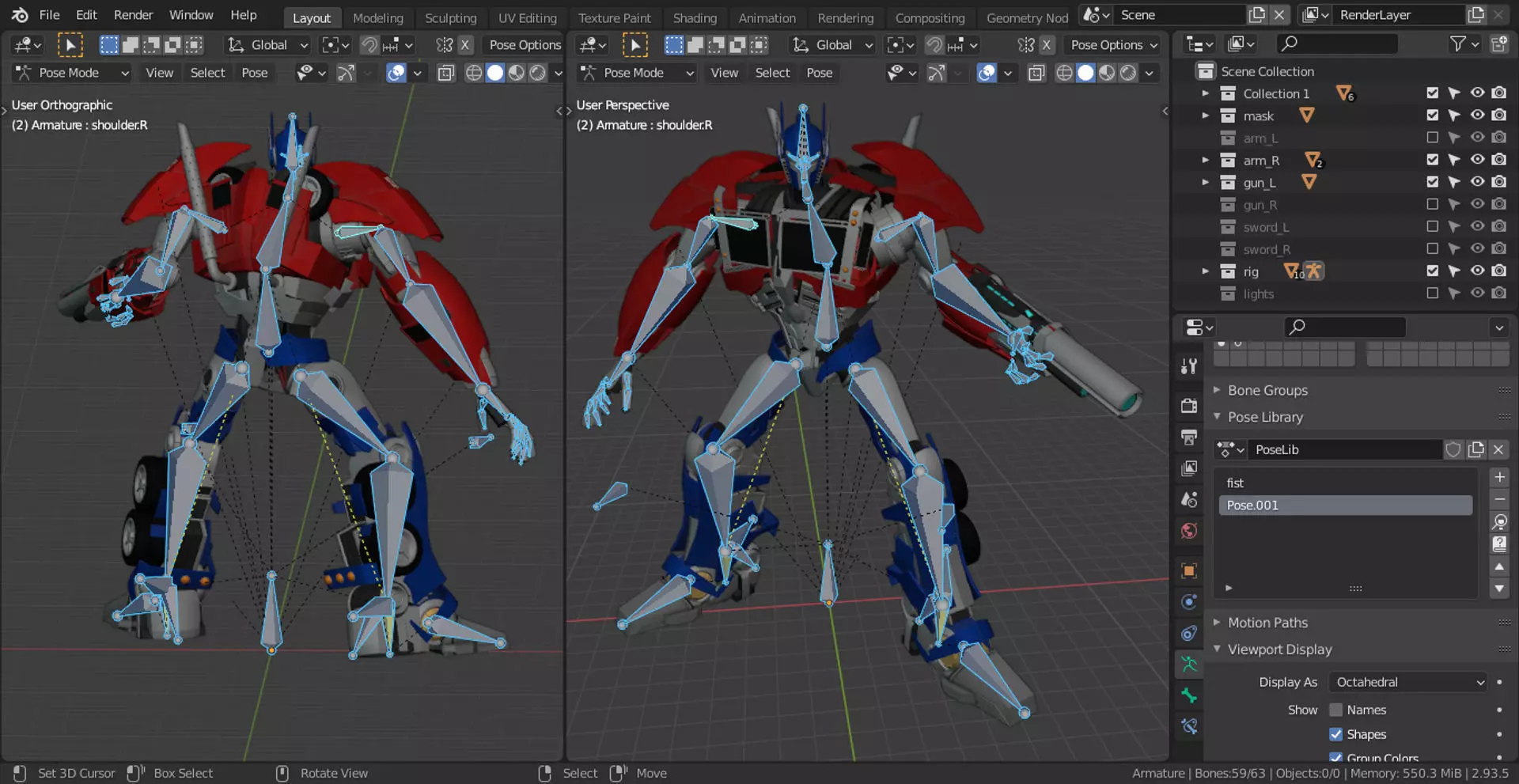This screenshot has width=1519, height=784.
Task: Duplicate the PoseLib action
Action: (x=1476, y=449)
